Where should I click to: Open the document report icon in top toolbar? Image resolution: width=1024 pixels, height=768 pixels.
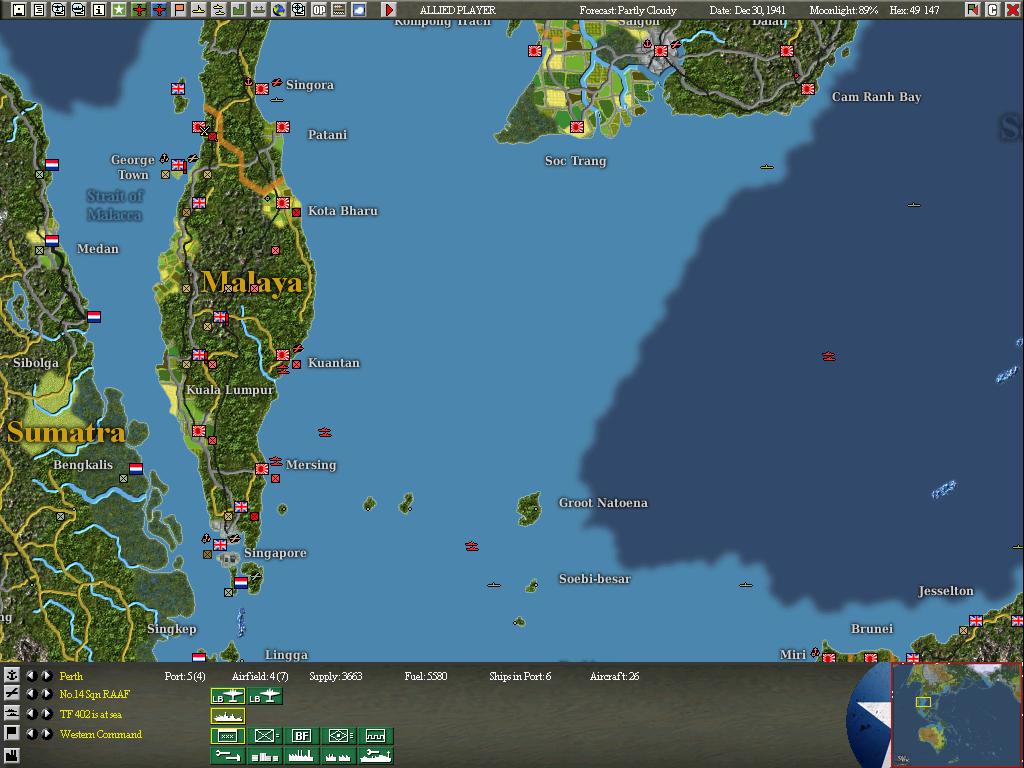coord(39,10)
